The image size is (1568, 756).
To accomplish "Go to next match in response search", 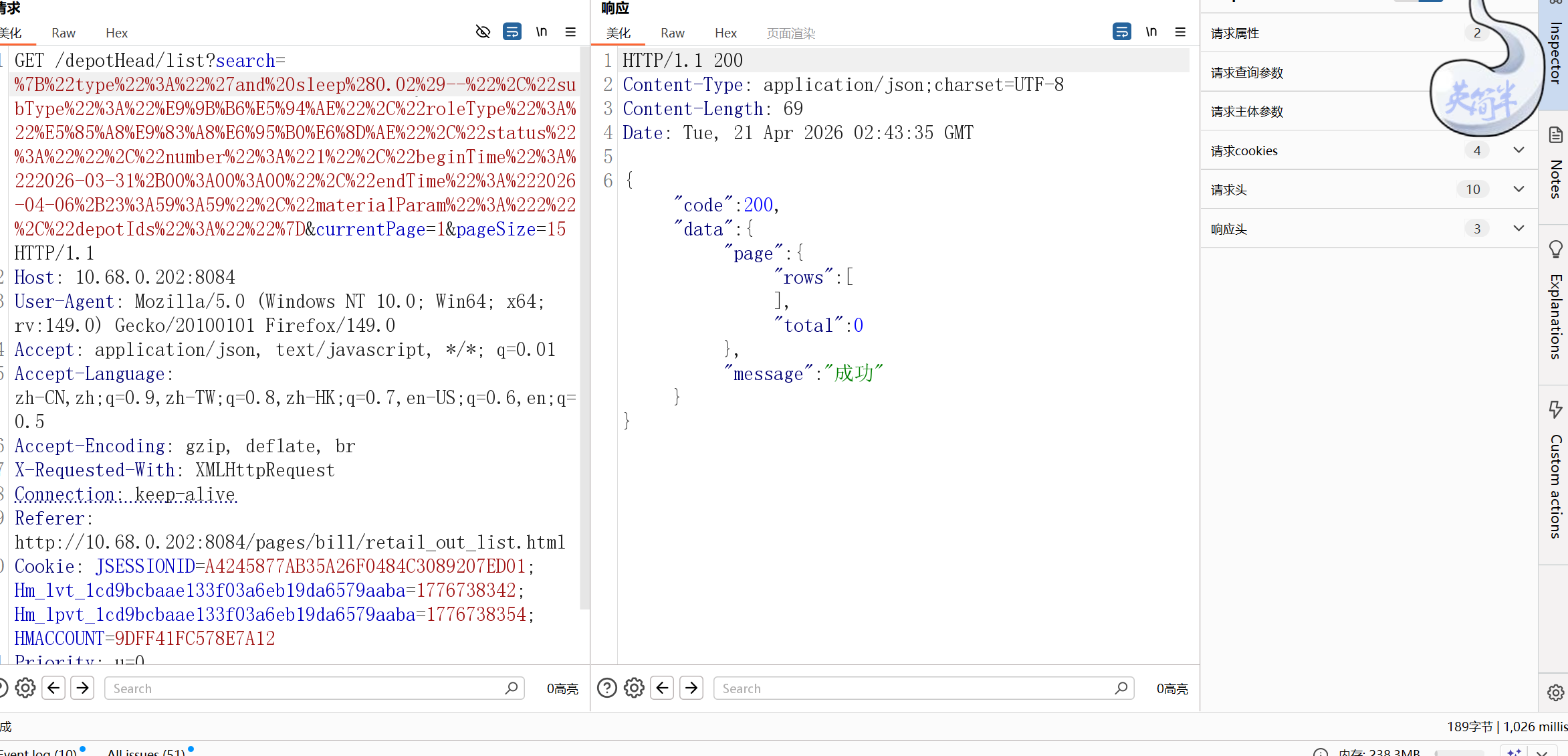I will click(x=692, y=688).
